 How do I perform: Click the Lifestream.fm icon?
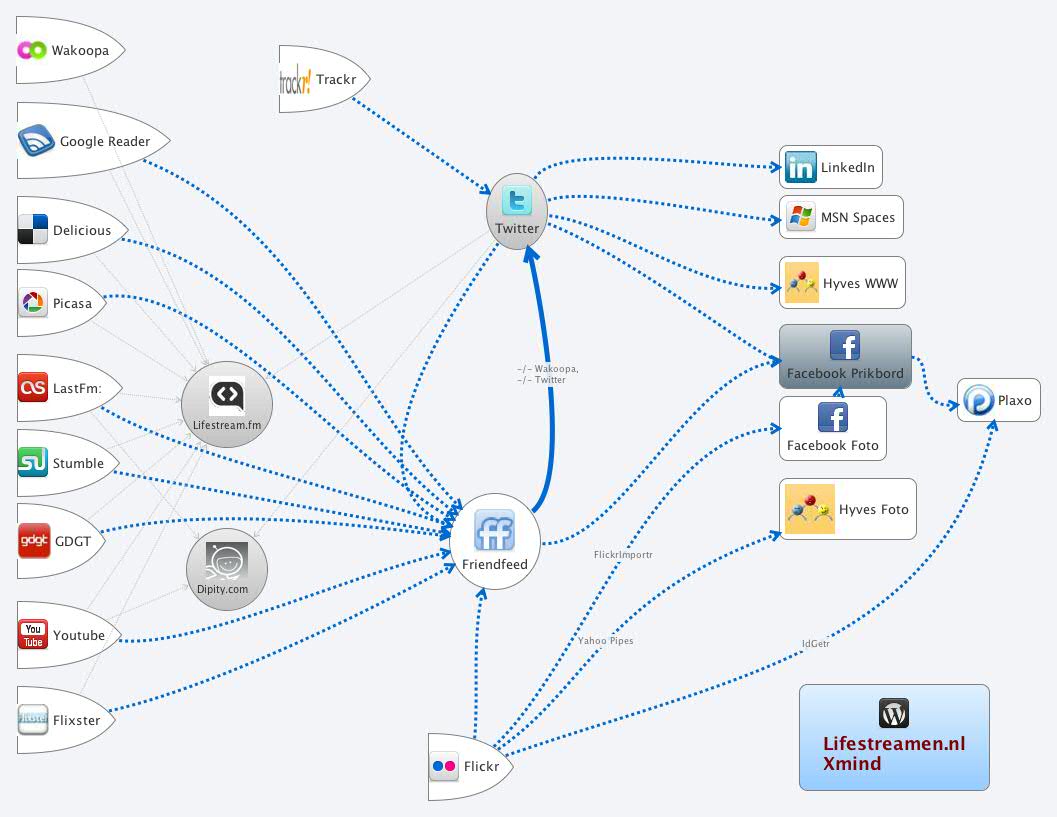[x=226, y=395]
